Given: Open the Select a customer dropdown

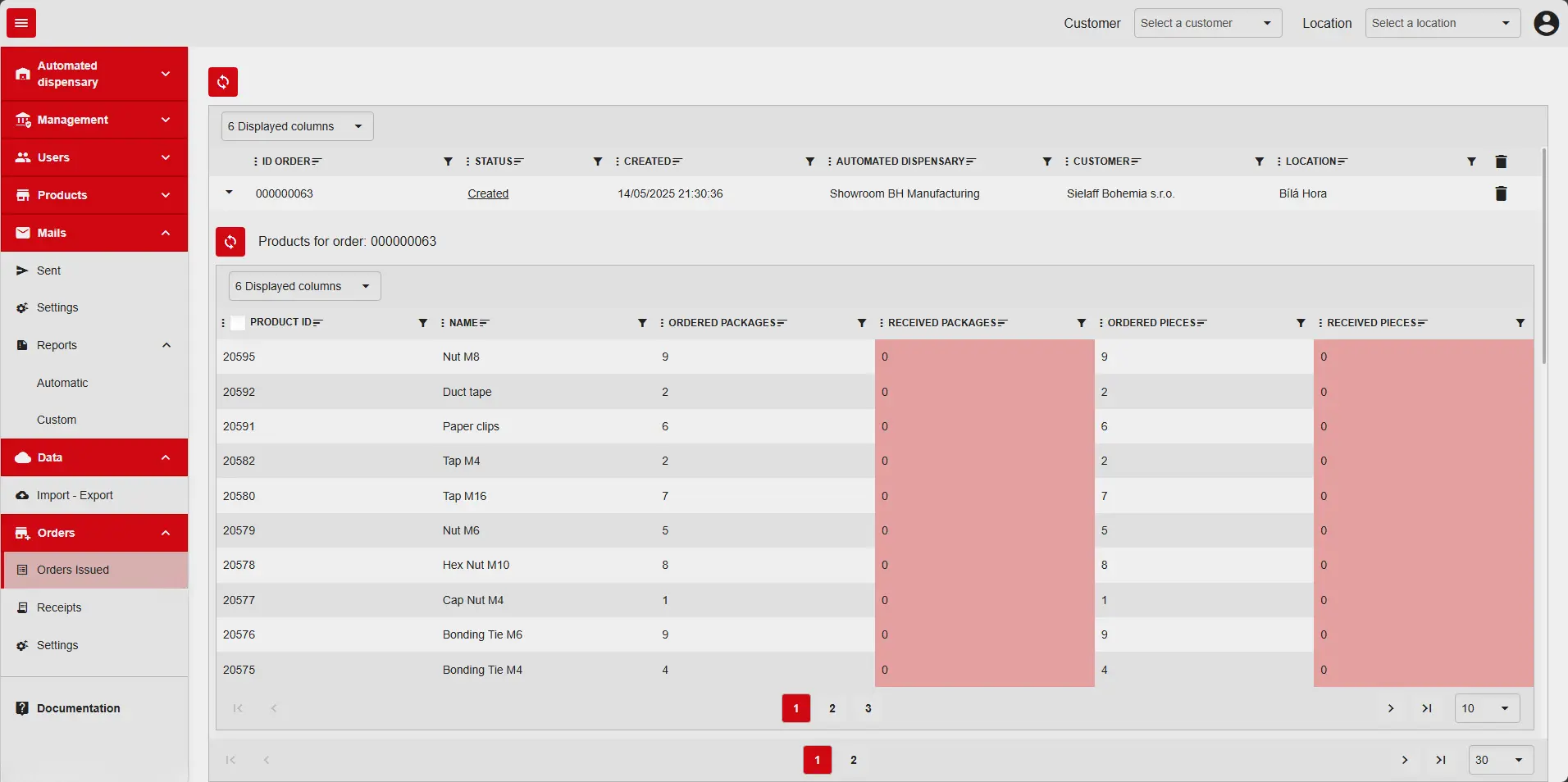Looking at the screenshot, I should (x=1207, y=23).
